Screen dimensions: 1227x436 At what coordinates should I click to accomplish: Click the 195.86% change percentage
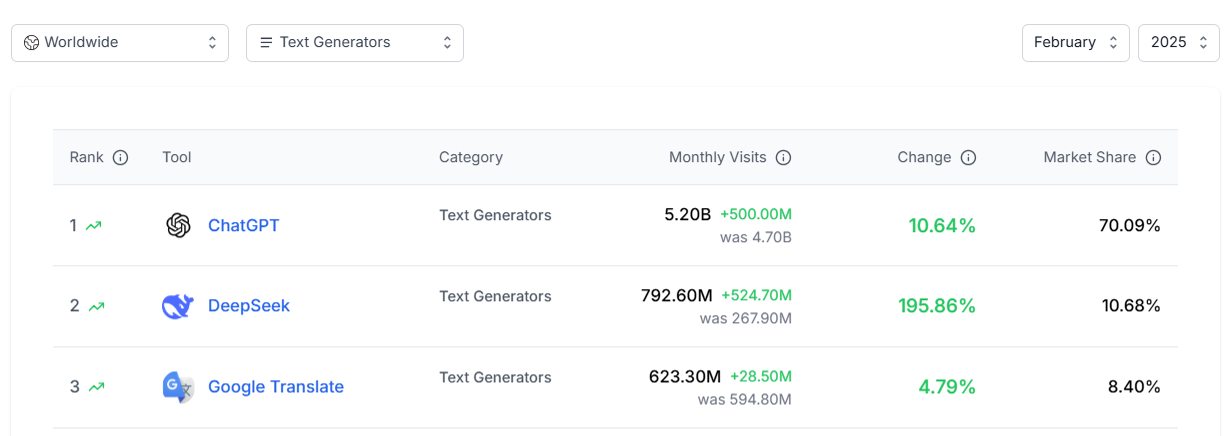tap(938, 306)
